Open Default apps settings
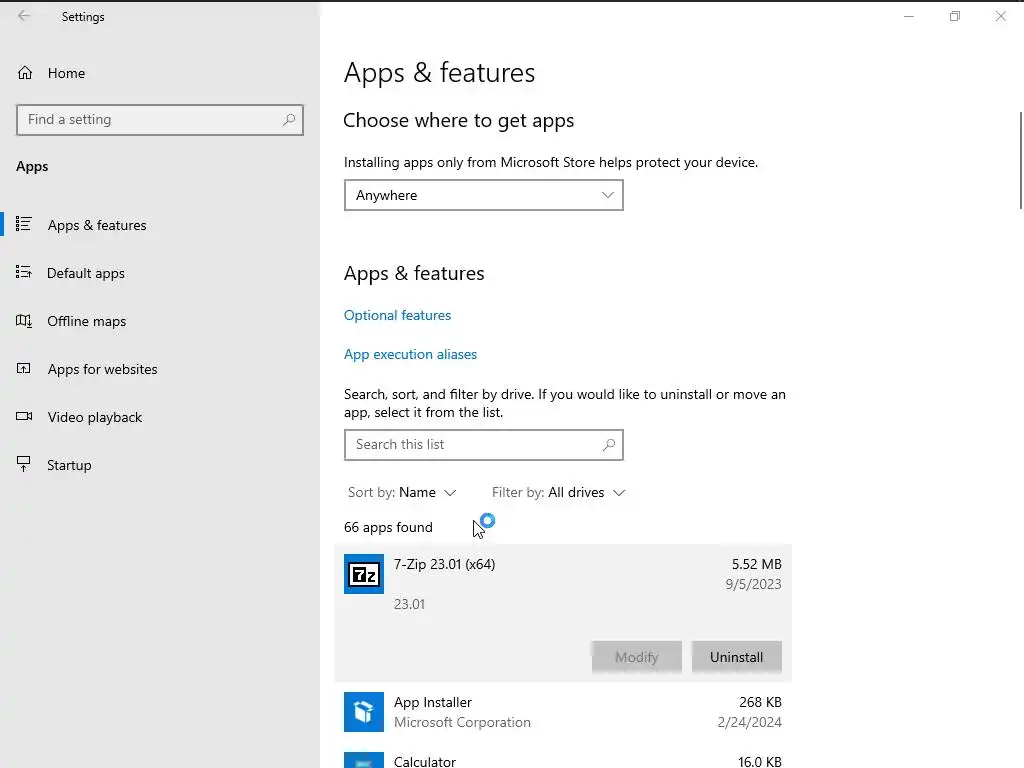The image size is (1024, 768). [x=86, y=273]
